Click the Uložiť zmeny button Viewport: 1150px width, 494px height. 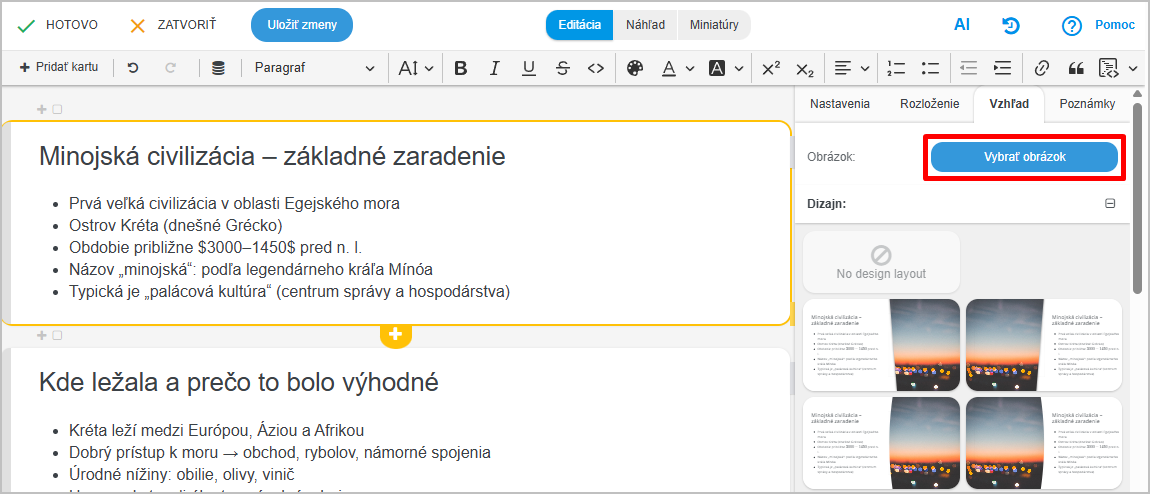[302, 25]
